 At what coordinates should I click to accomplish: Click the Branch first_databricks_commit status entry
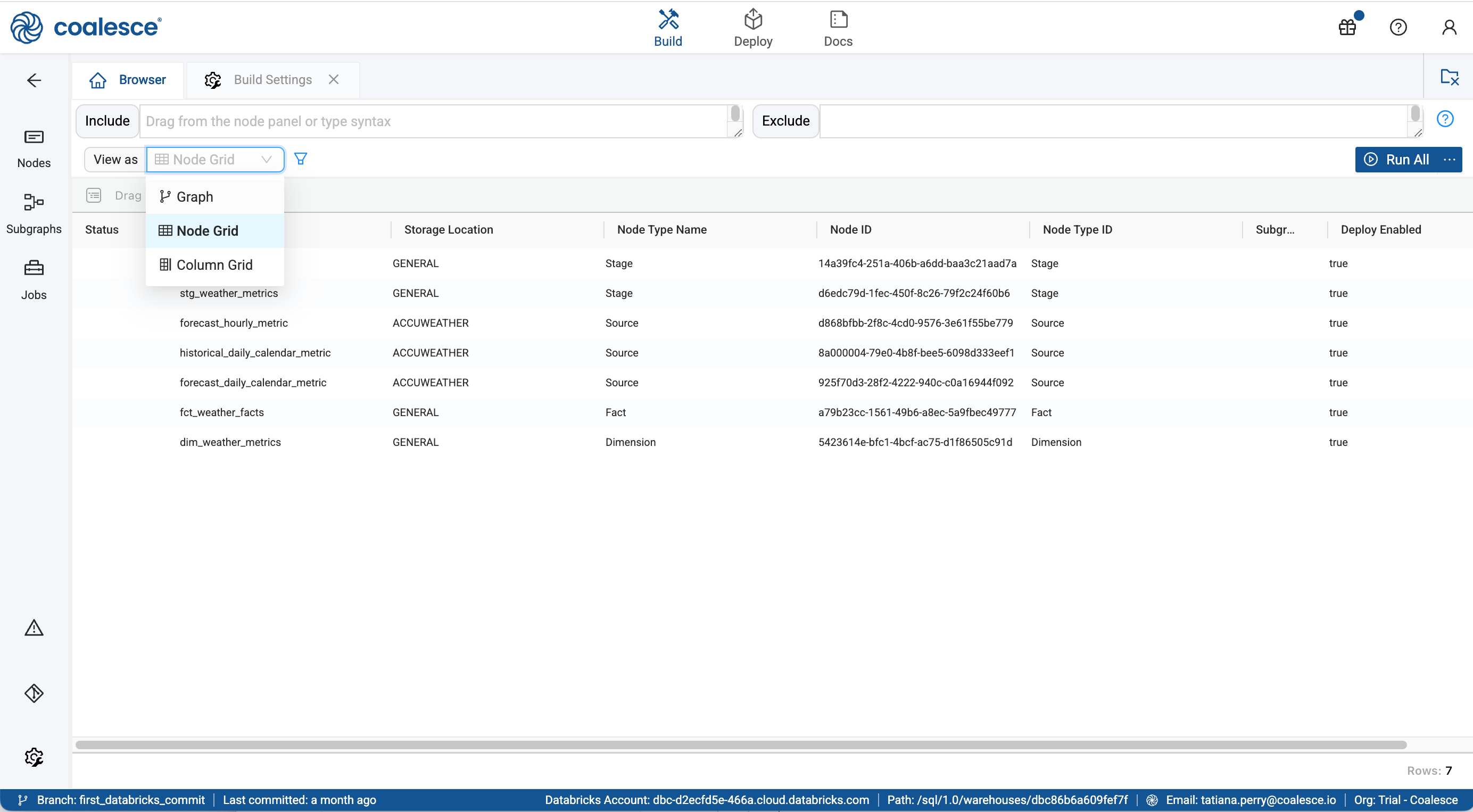[121, 800]
